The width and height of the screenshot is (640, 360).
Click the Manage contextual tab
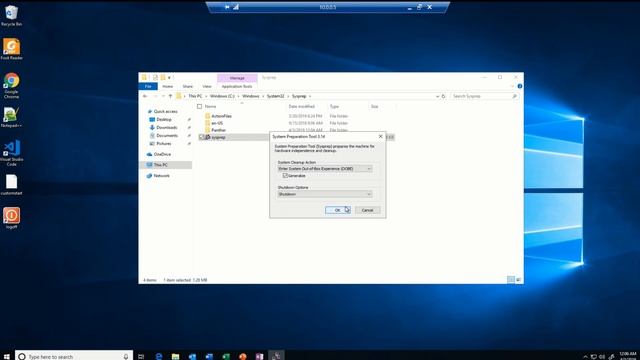click(237, 78)
